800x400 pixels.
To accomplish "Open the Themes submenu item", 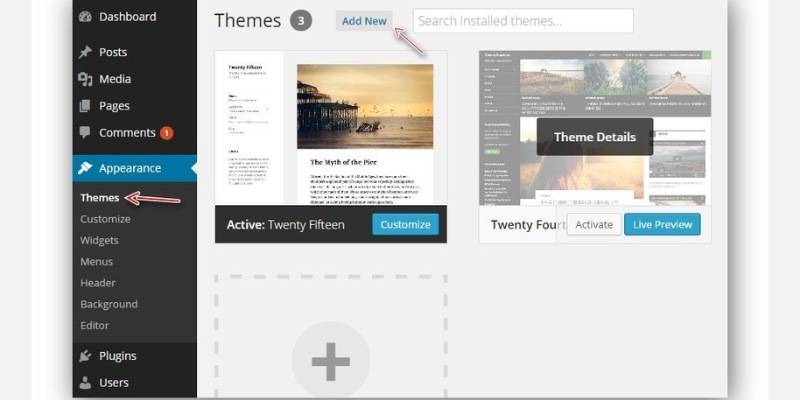I will click(x=100, y=198).
